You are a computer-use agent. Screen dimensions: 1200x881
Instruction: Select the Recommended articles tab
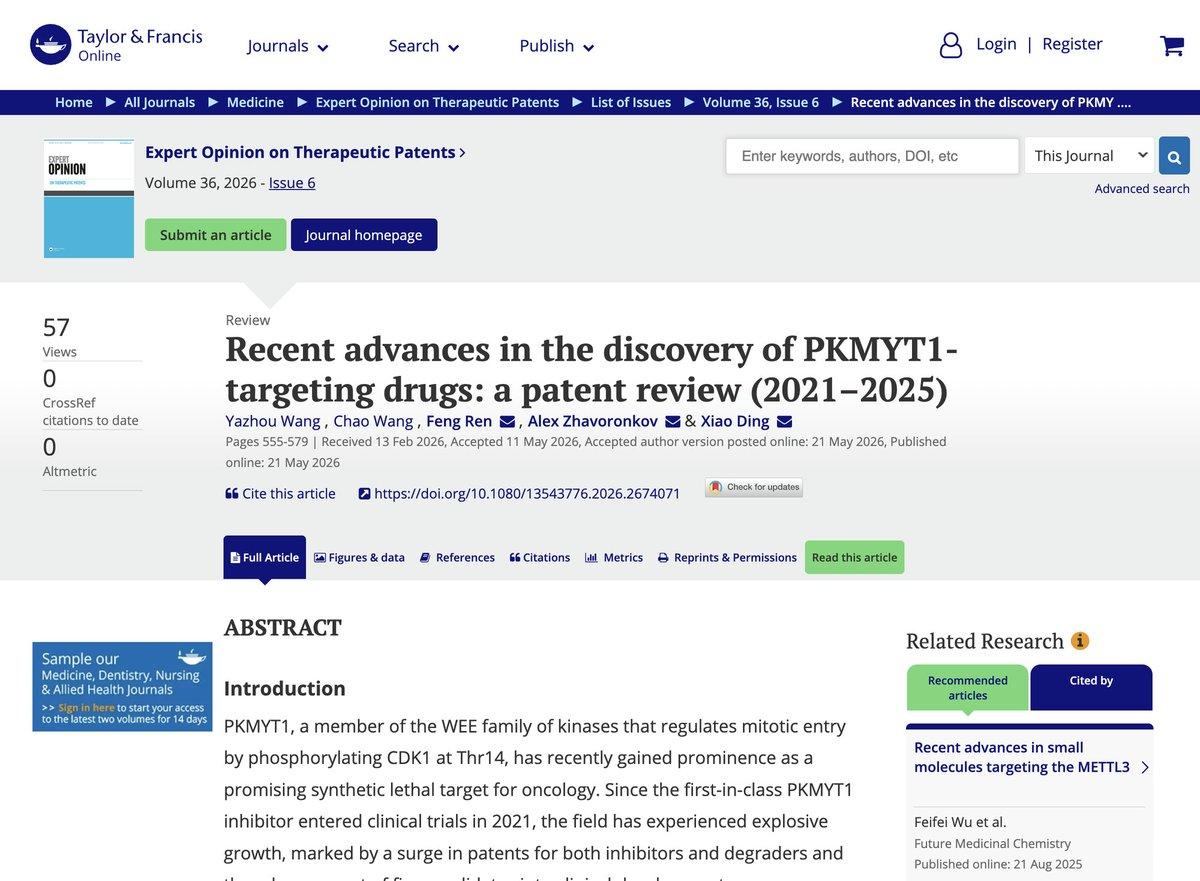tap(967, 688)
